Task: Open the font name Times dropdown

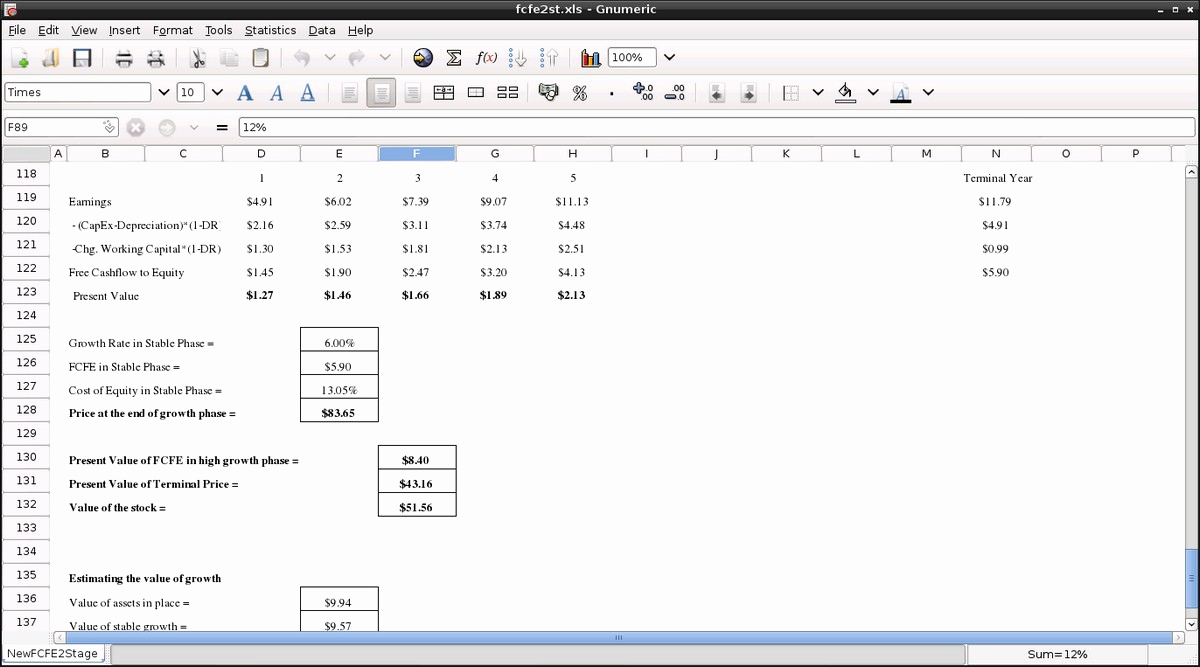Action: (x=164, y=93)
